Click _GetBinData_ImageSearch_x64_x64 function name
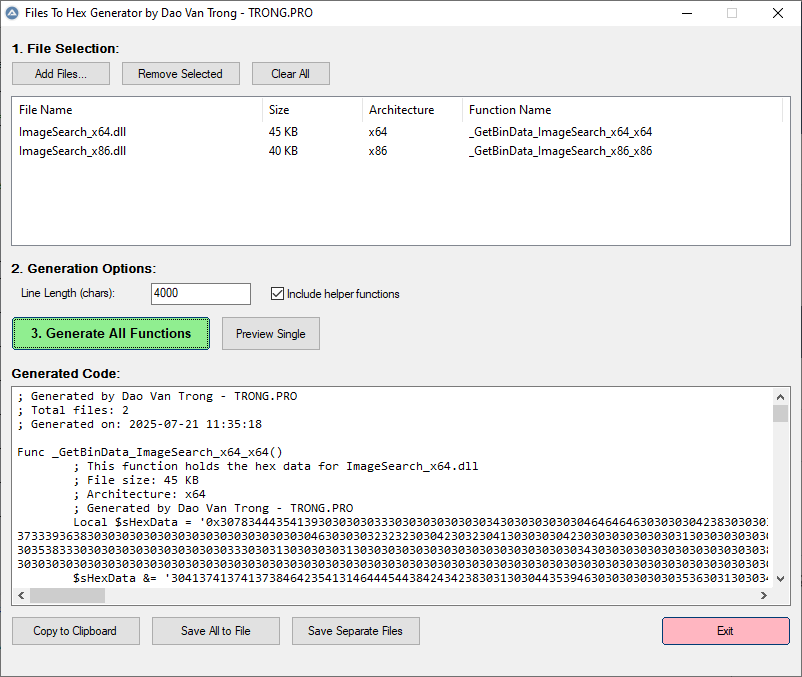 click(x=561, y=132)
